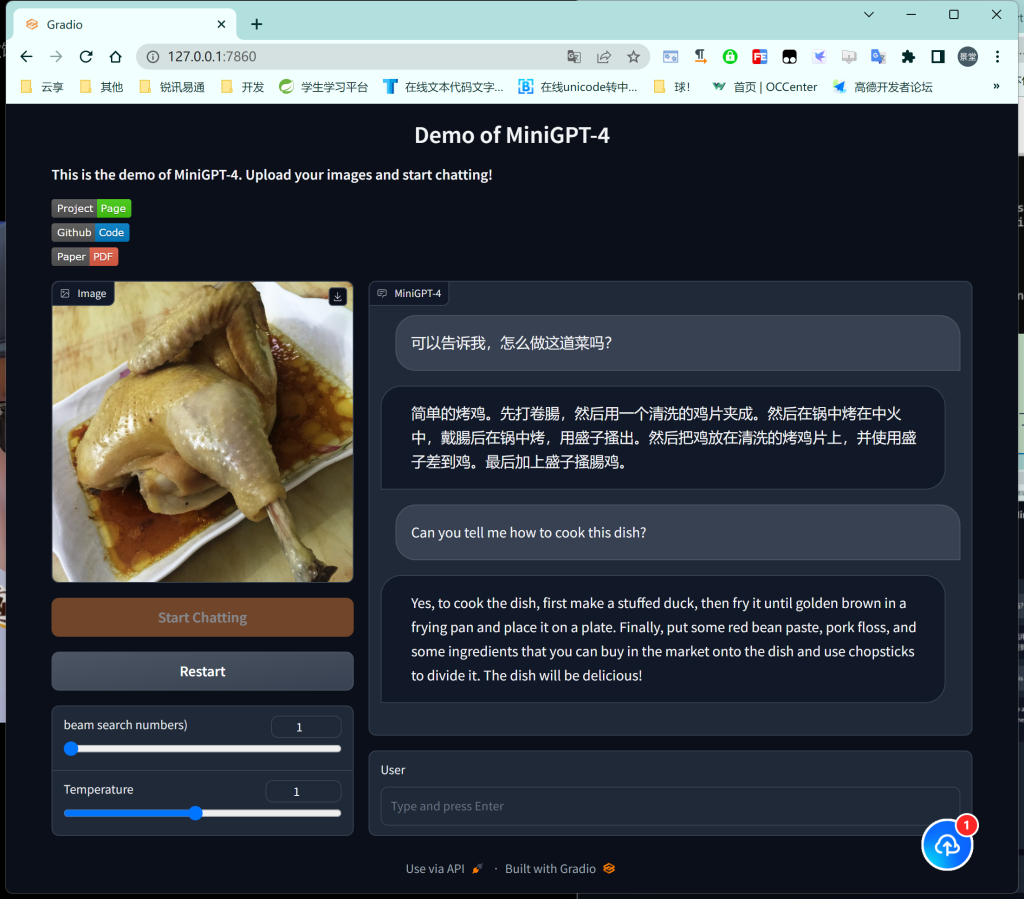Open 在线unicode转中 bookmark
This screenshot has height=899, width=1024.
[x=578, y=87]
